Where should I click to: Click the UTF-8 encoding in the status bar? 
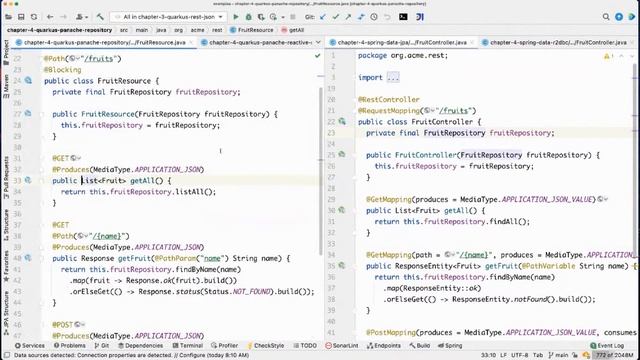[x=520, y=355]
